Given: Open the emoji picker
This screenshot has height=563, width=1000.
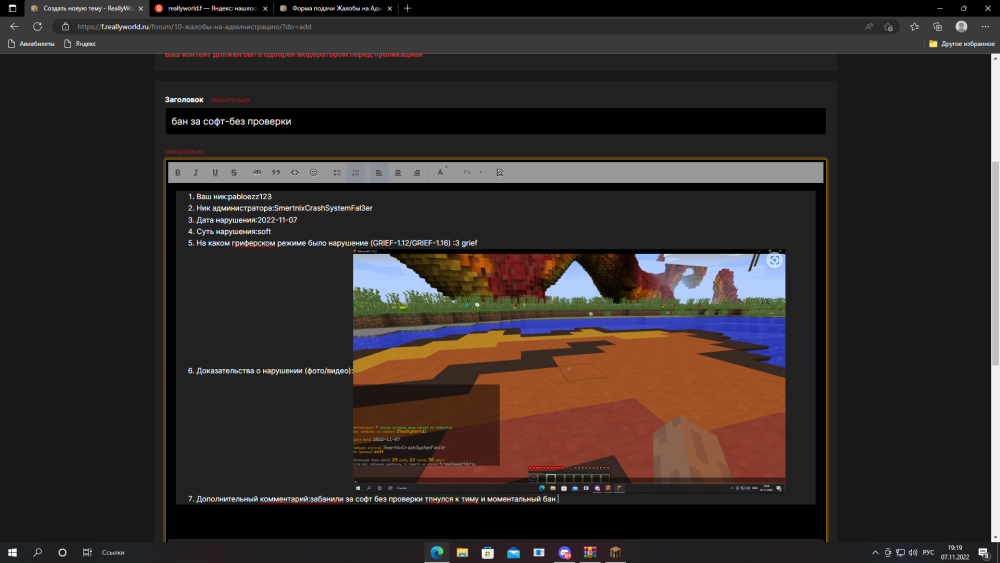Looking at the screenshot, I should click(x=313, y=172).
